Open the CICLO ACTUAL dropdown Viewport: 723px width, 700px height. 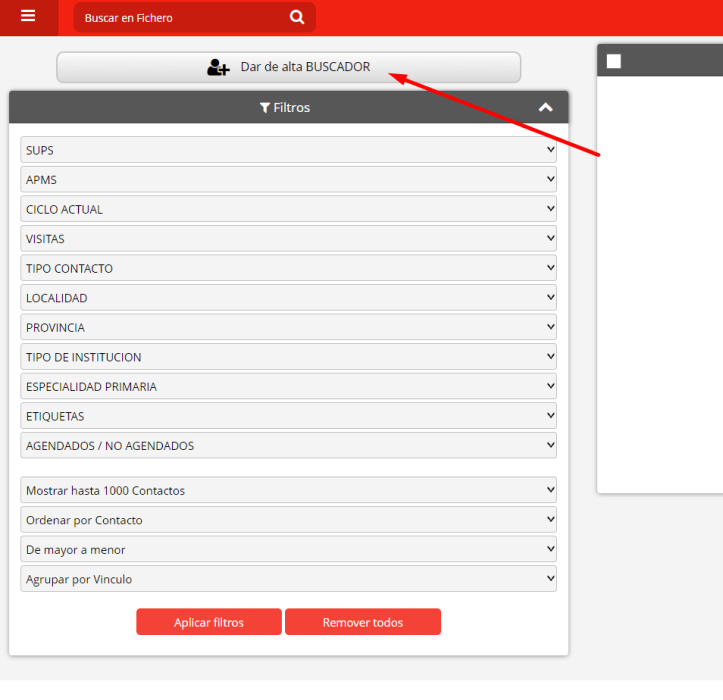tap(288, 209)
